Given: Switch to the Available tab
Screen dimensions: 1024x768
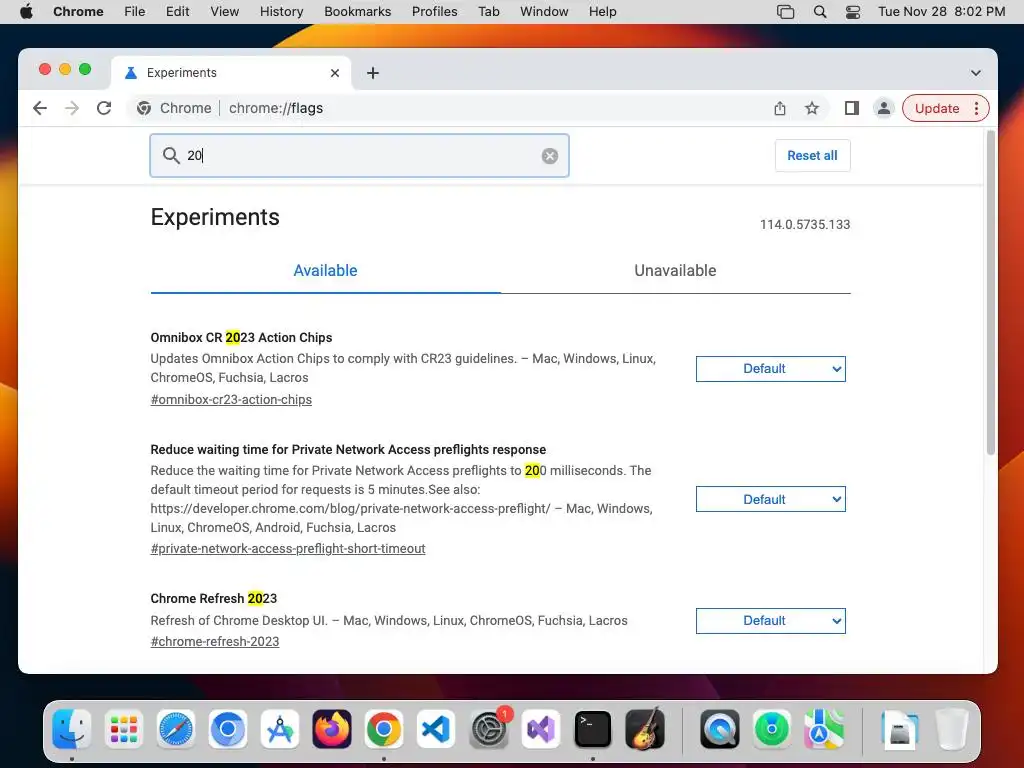Looking at the screenshot, I should tap(325, 271).
